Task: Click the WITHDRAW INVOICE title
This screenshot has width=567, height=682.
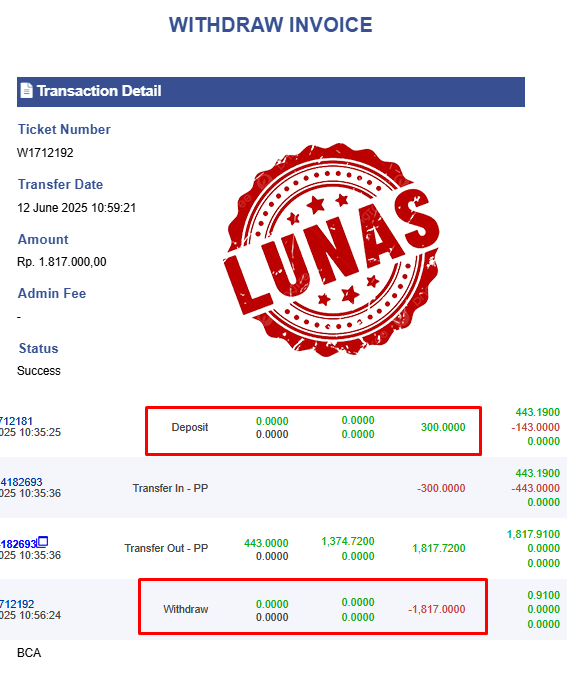Action: 270,25
